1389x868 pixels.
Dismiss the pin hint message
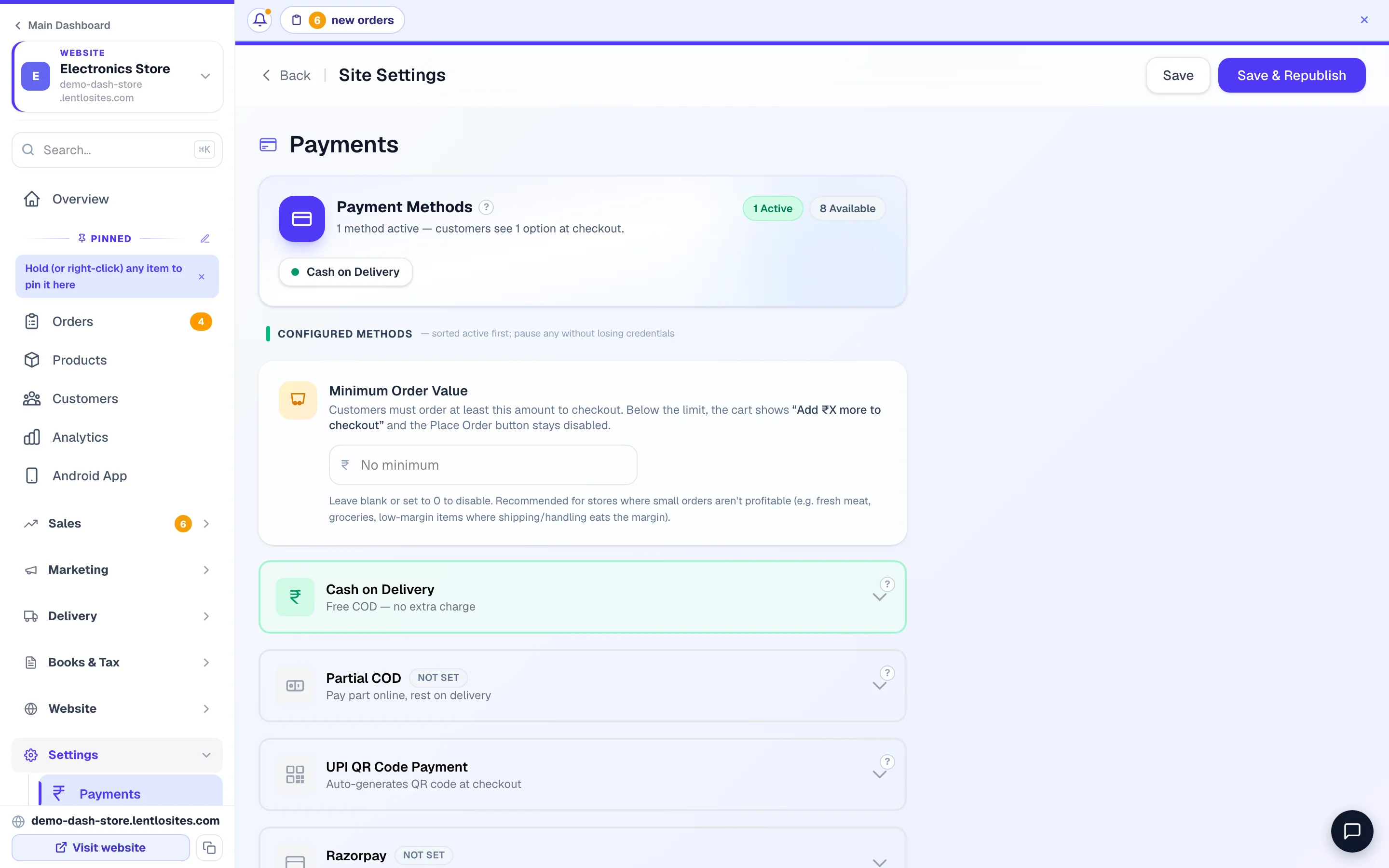click(202, 277)
